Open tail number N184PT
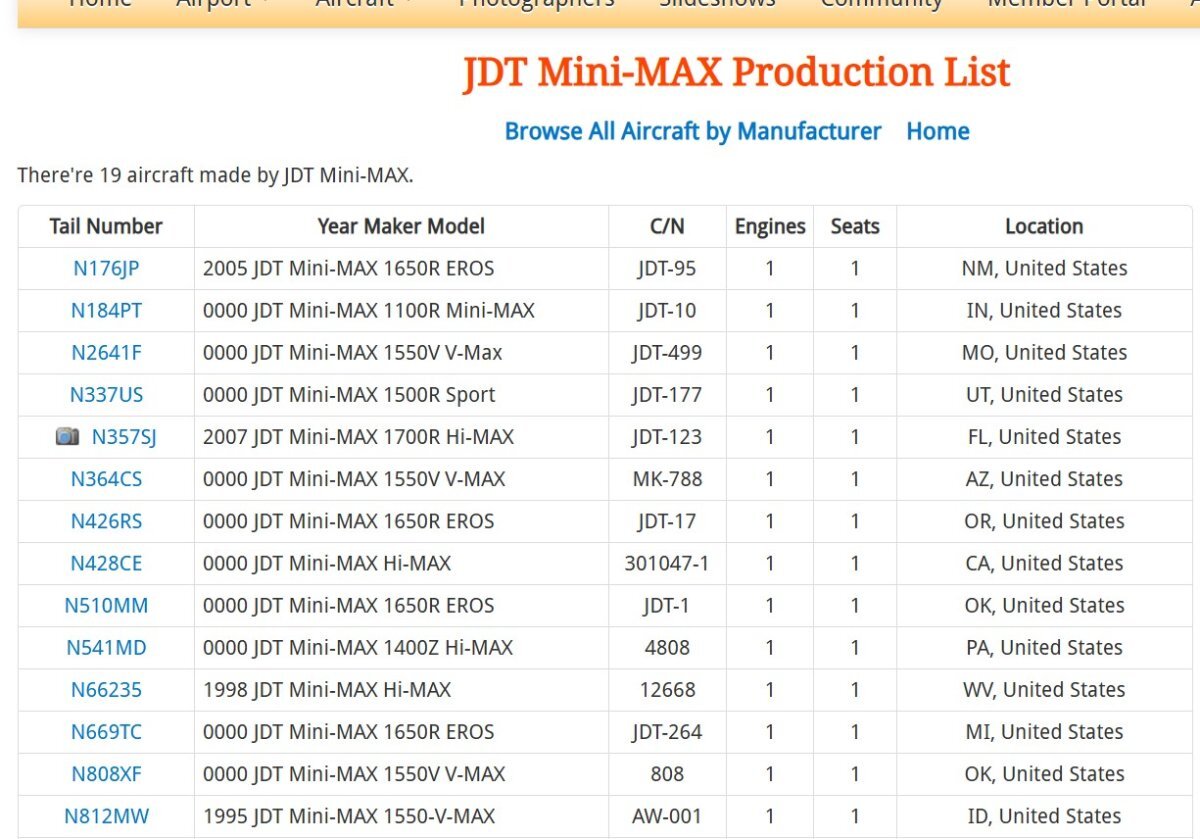This screenshot has height=839, width=1200. coord(106,310)
